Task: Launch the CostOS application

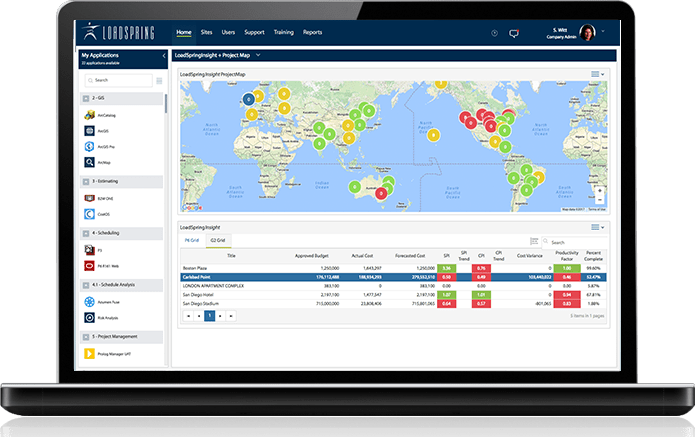Action: (97, 214)
